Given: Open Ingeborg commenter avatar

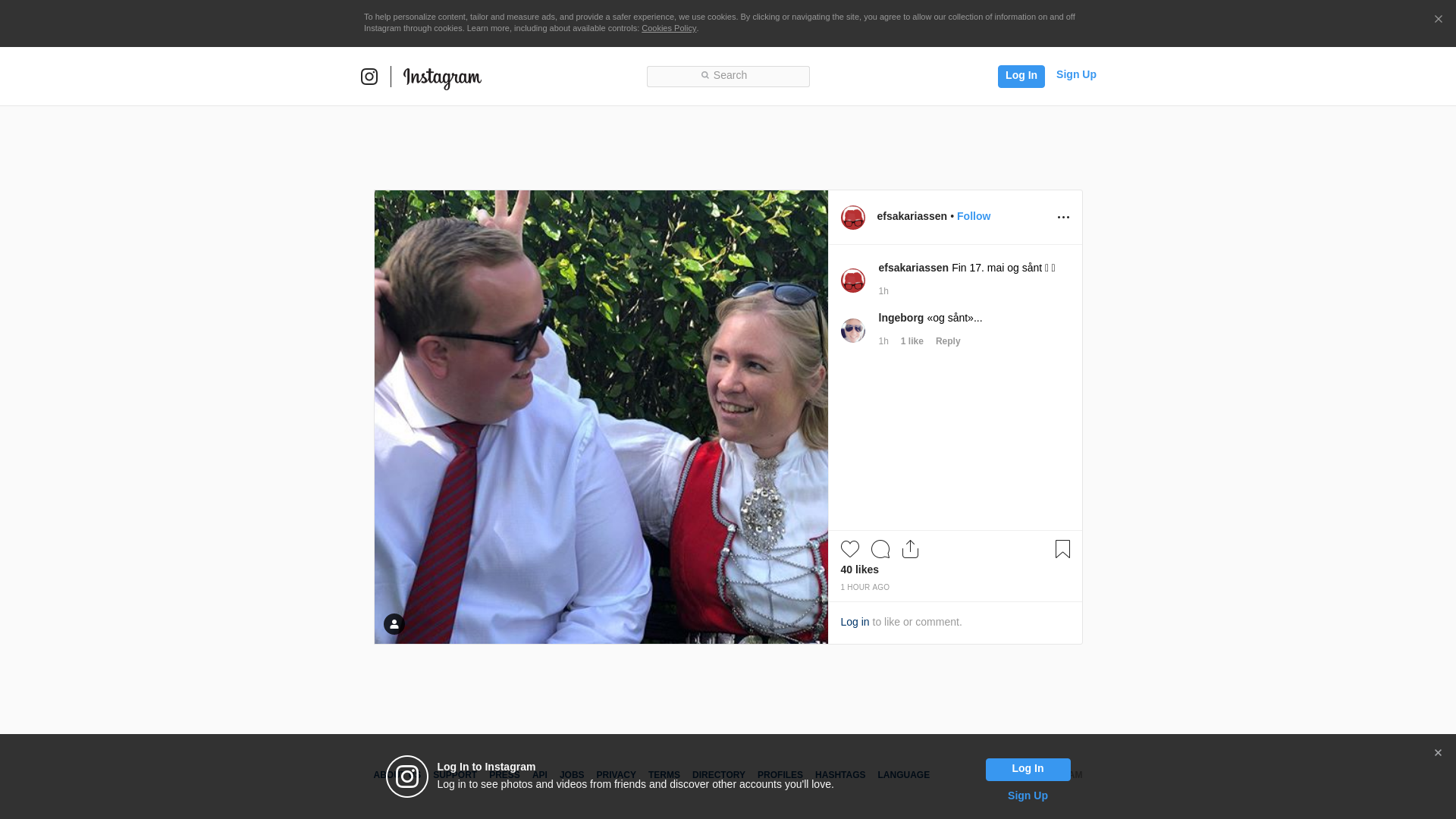Looking at the screenshot, I should pos(853,331).
